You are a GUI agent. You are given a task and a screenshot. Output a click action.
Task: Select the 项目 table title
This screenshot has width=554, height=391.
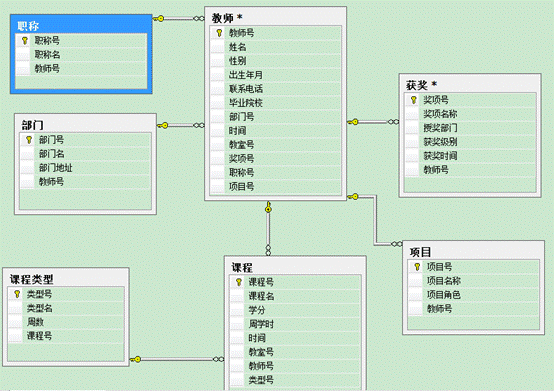click(420, 252)
